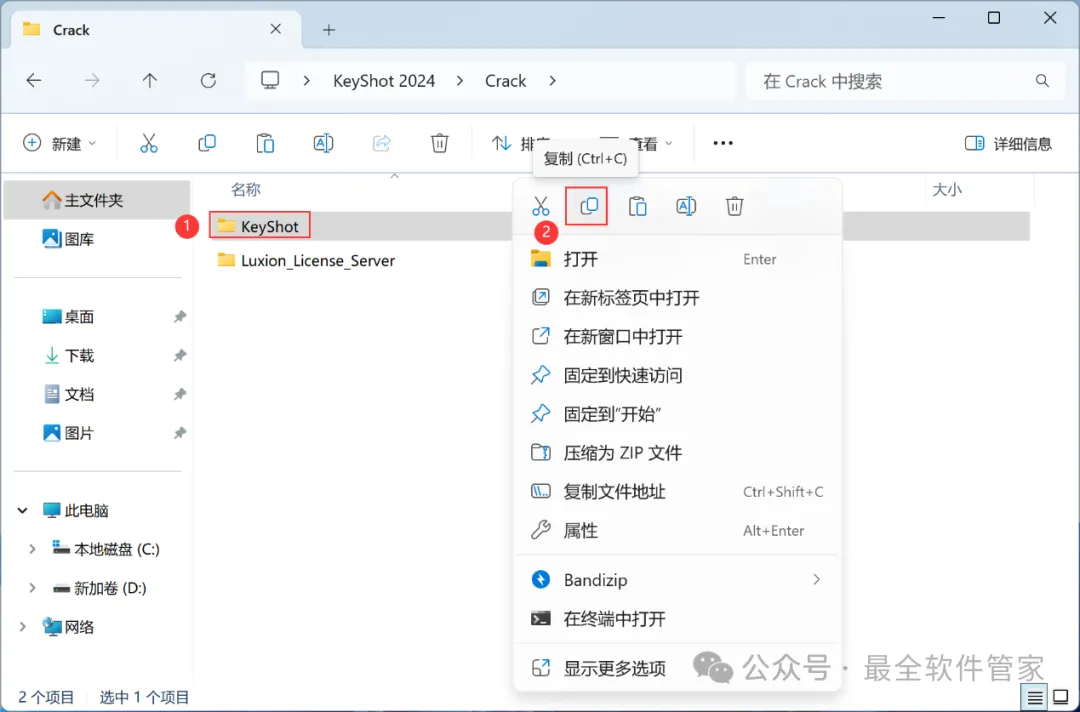
Task: Expand breadcrumb chevron after KeyShot 2024
Action: [x=459, y=81]
